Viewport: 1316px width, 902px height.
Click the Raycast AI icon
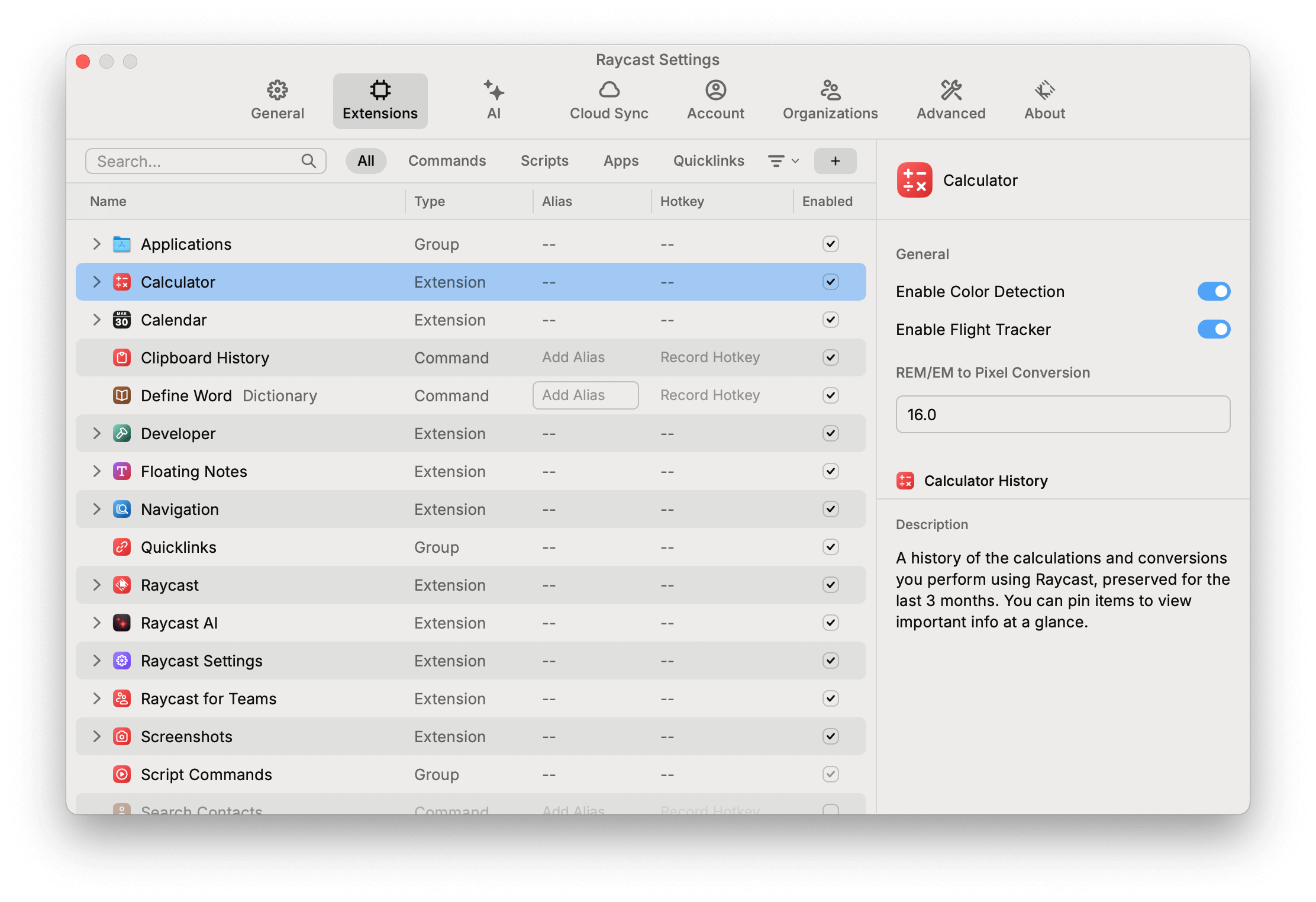(x=122, y=623)
